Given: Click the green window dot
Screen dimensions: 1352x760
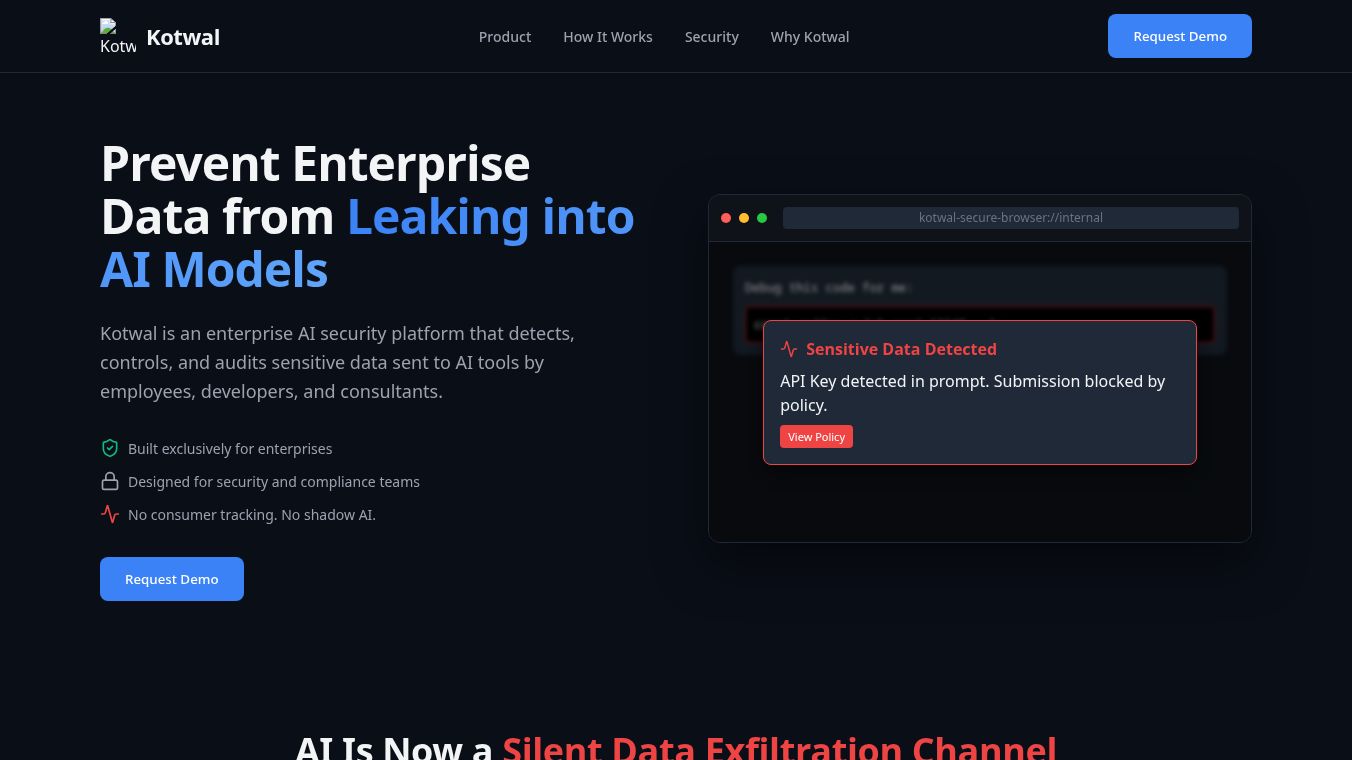Looking at the screenshot, I should click(762, 218).
